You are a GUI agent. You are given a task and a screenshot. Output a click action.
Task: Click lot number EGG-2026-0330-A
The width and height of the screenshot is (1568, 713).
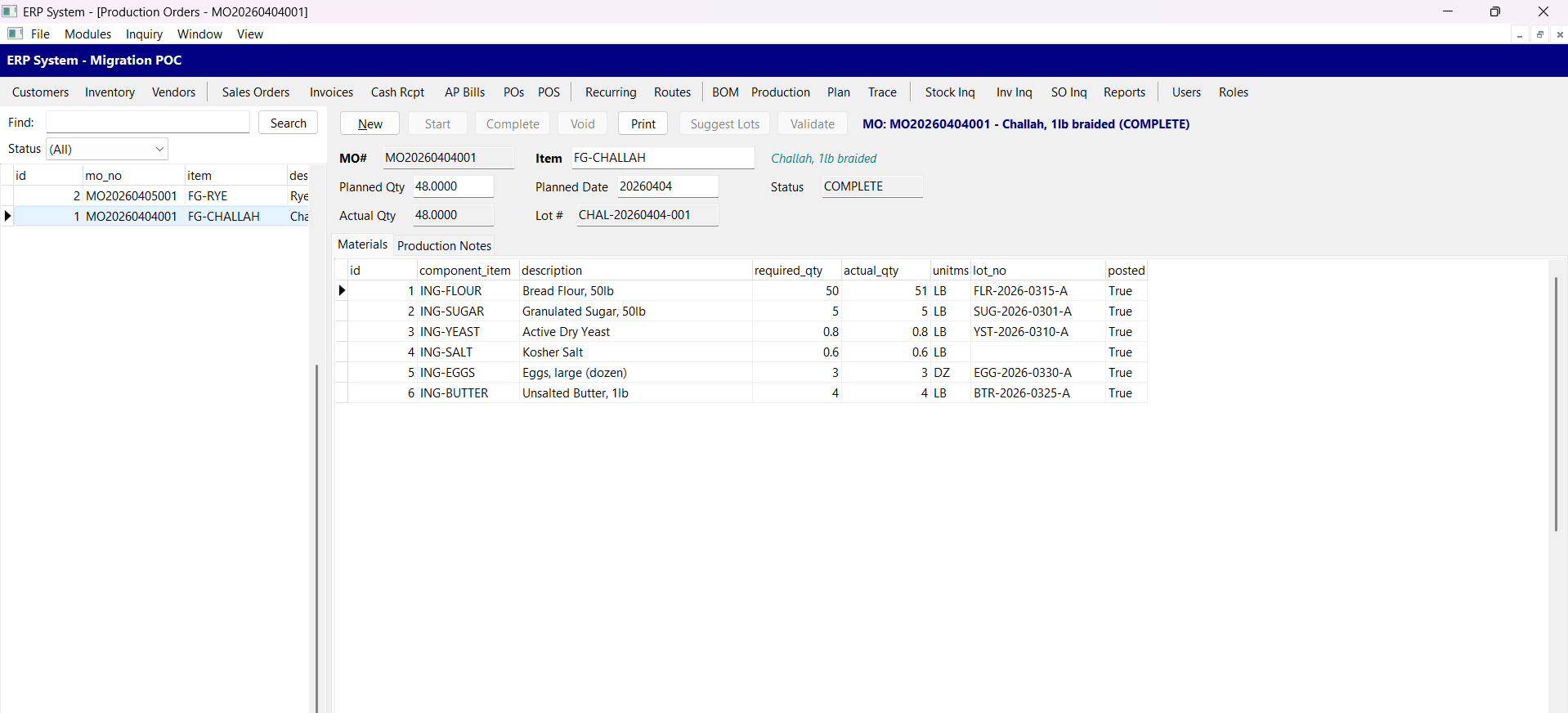pos(1037,373)
